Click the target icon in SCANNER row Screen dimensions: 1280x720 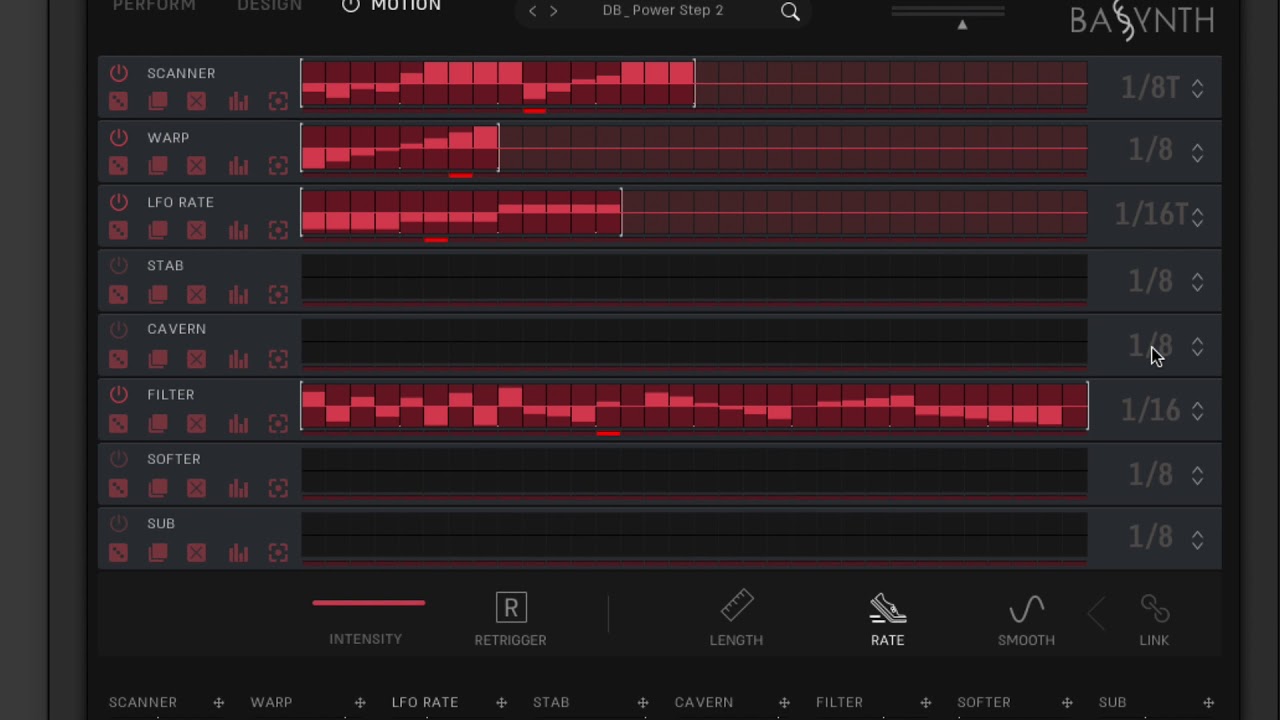[278, 101]
